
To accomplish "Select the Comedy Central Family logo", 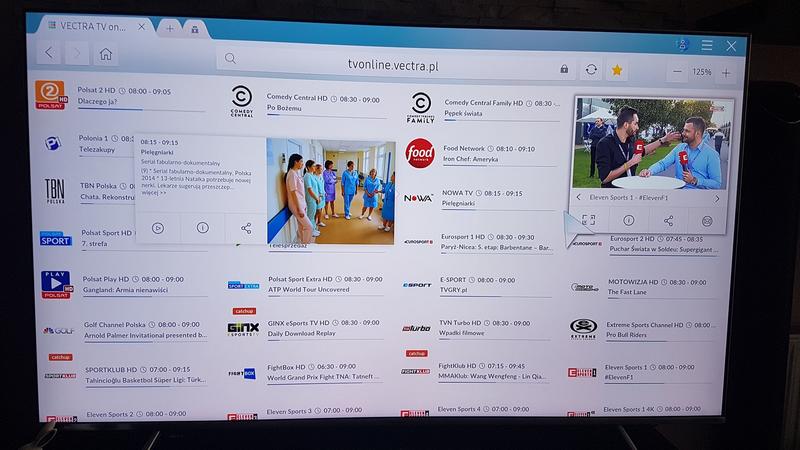I will pos(420,108).
